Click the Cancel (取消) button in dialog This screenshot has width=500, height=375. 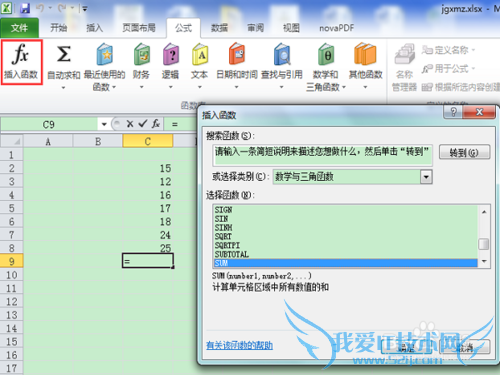point(464,347)
